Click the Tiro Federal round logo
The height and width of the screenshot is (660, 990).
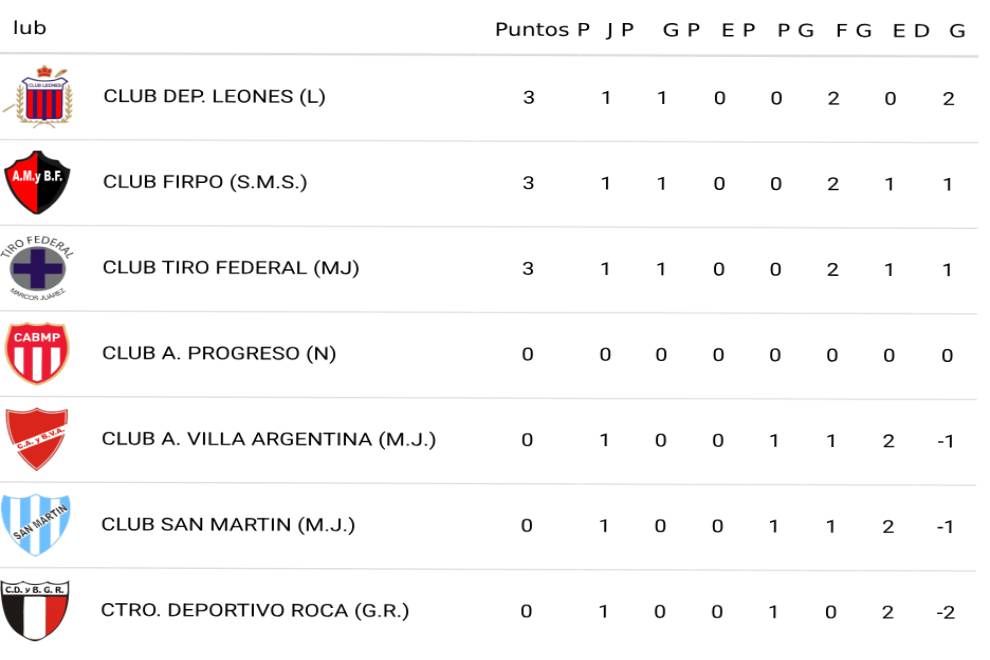click(x=37, y=268)
